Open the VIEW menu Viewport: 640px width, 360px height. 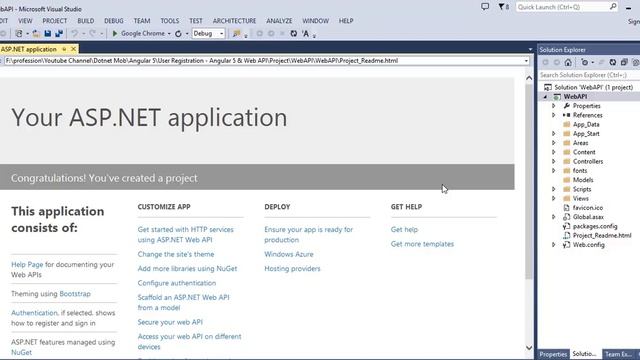click(x=25, y=20)
